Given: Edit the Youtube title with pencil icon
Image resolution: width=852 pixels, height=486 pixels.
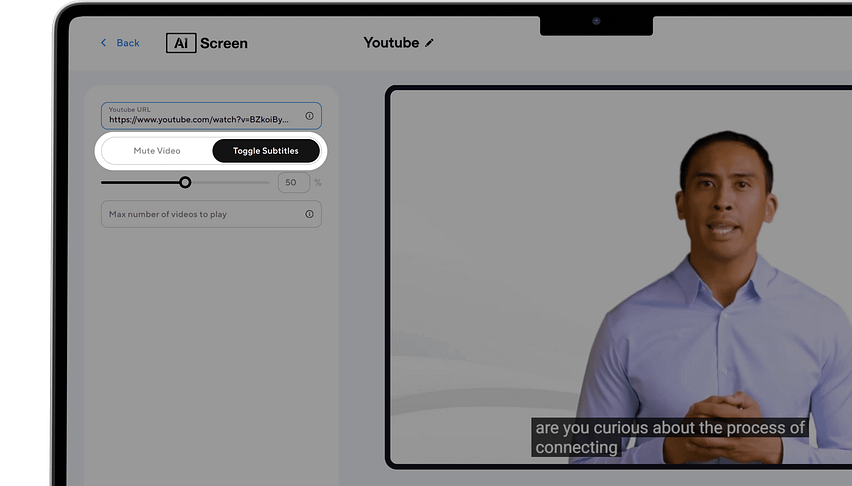Looking at the screenshot, I should [x=429, y=43].
